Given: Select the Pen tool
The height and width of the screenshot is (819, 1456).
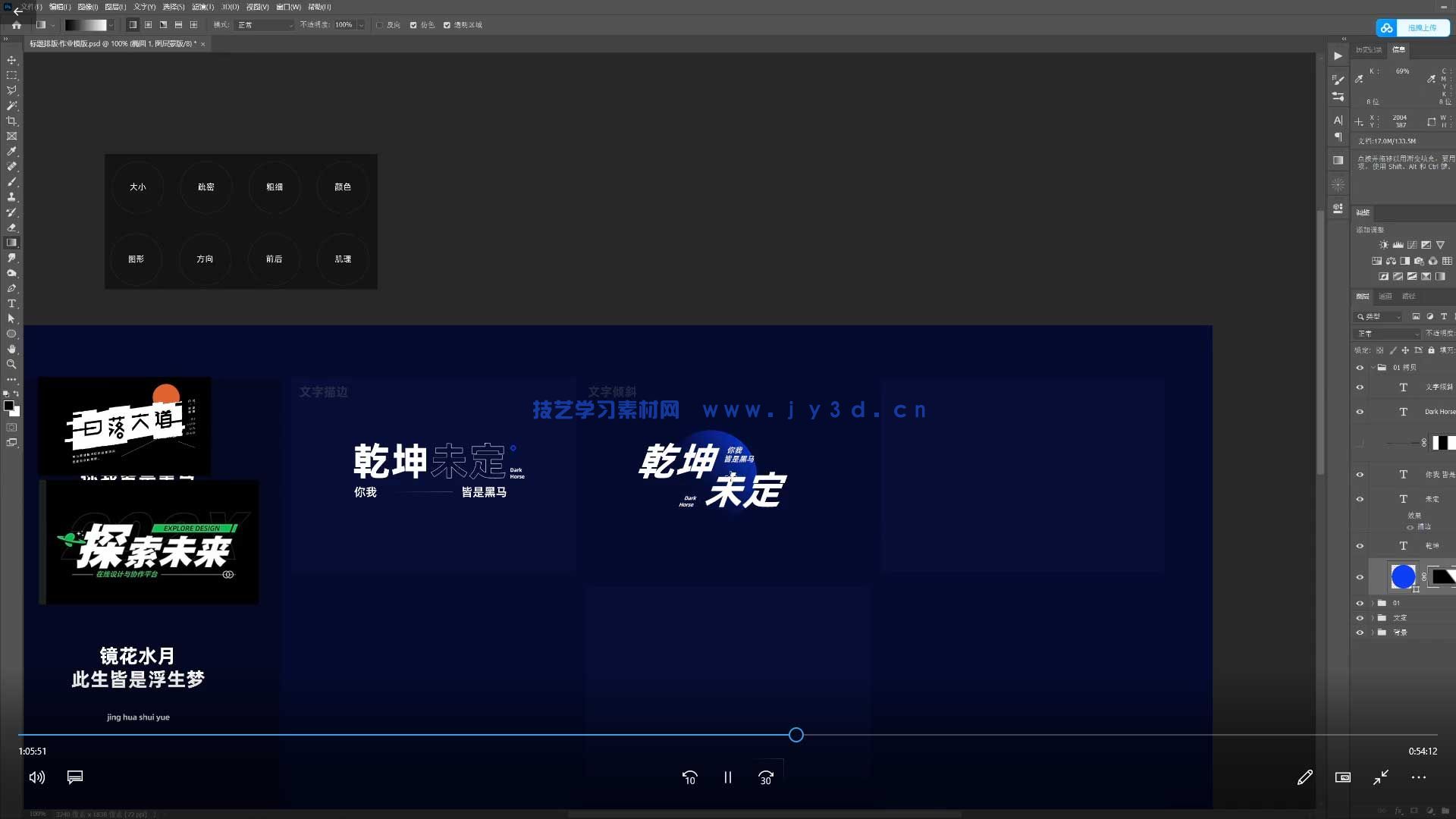Looking at the screenshot, I should [x=11, y=288].
